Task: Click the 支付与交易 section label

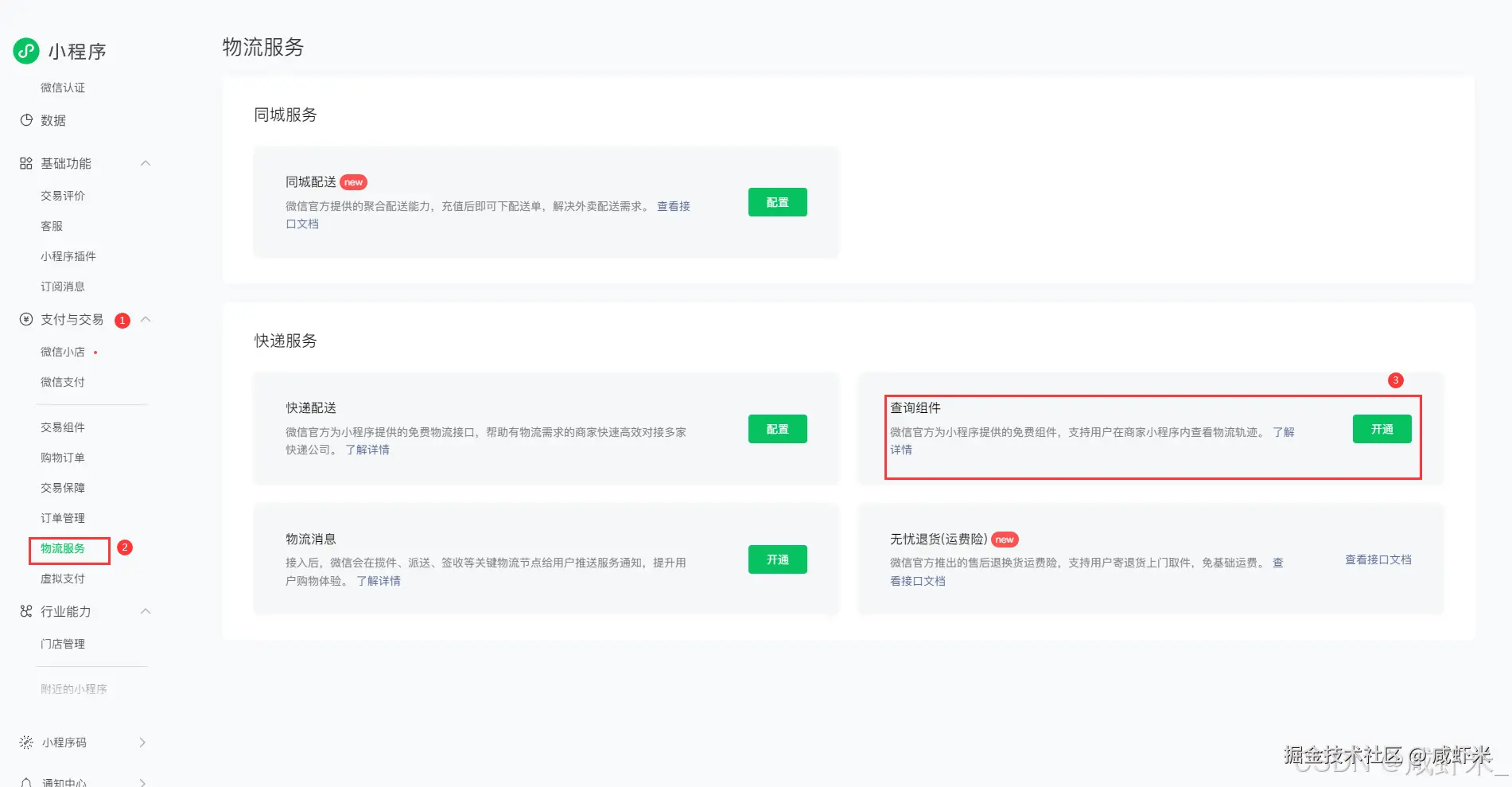Action: 72,319
